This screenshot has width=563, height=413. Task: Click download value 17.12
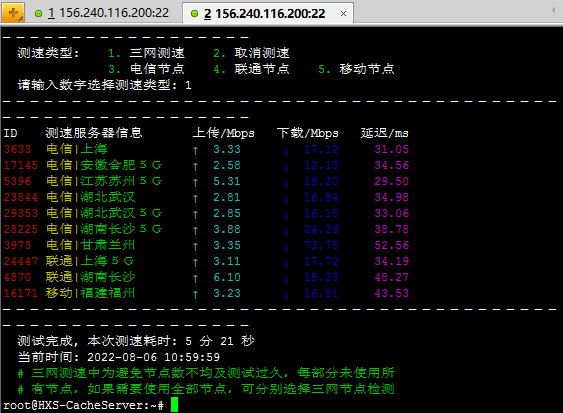pos(321,149)
